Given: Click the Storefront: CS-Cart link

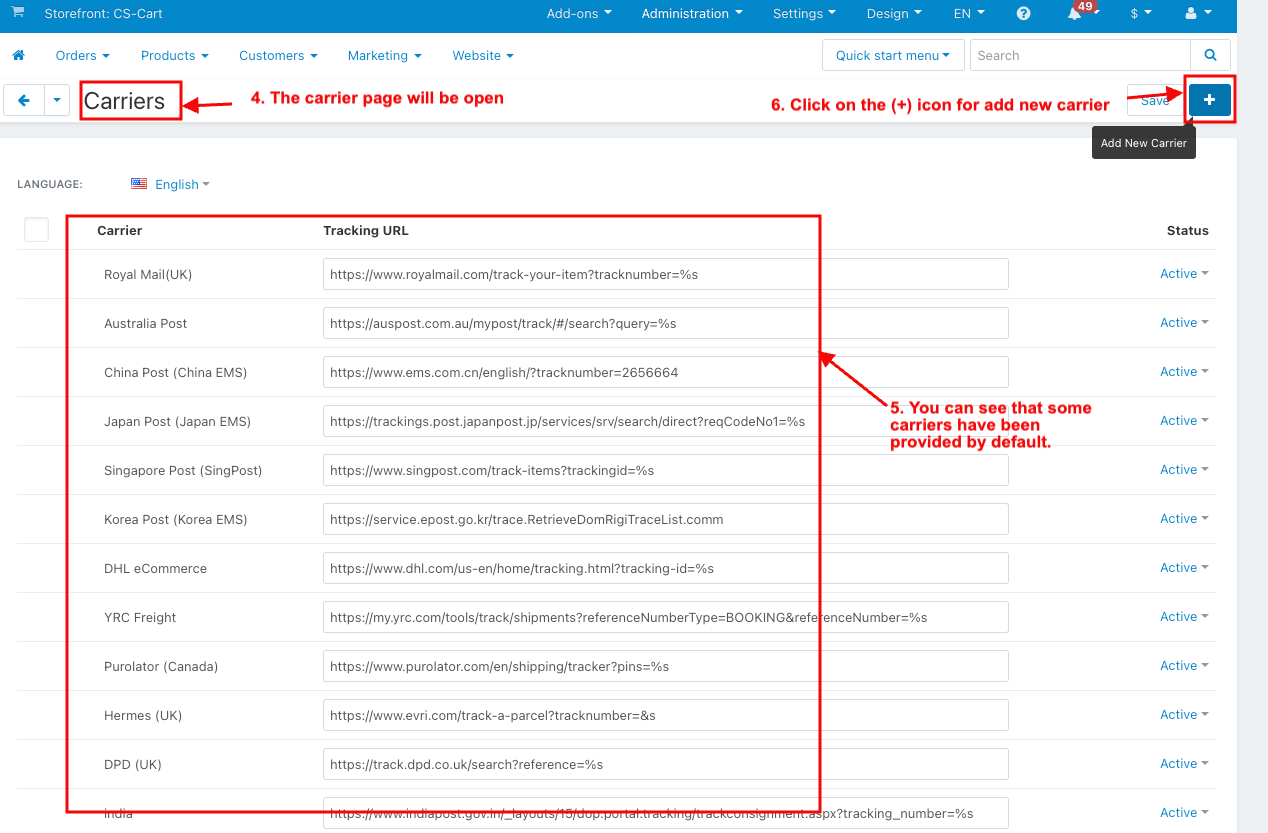Looking at the screenshot, I should (104, 14).
